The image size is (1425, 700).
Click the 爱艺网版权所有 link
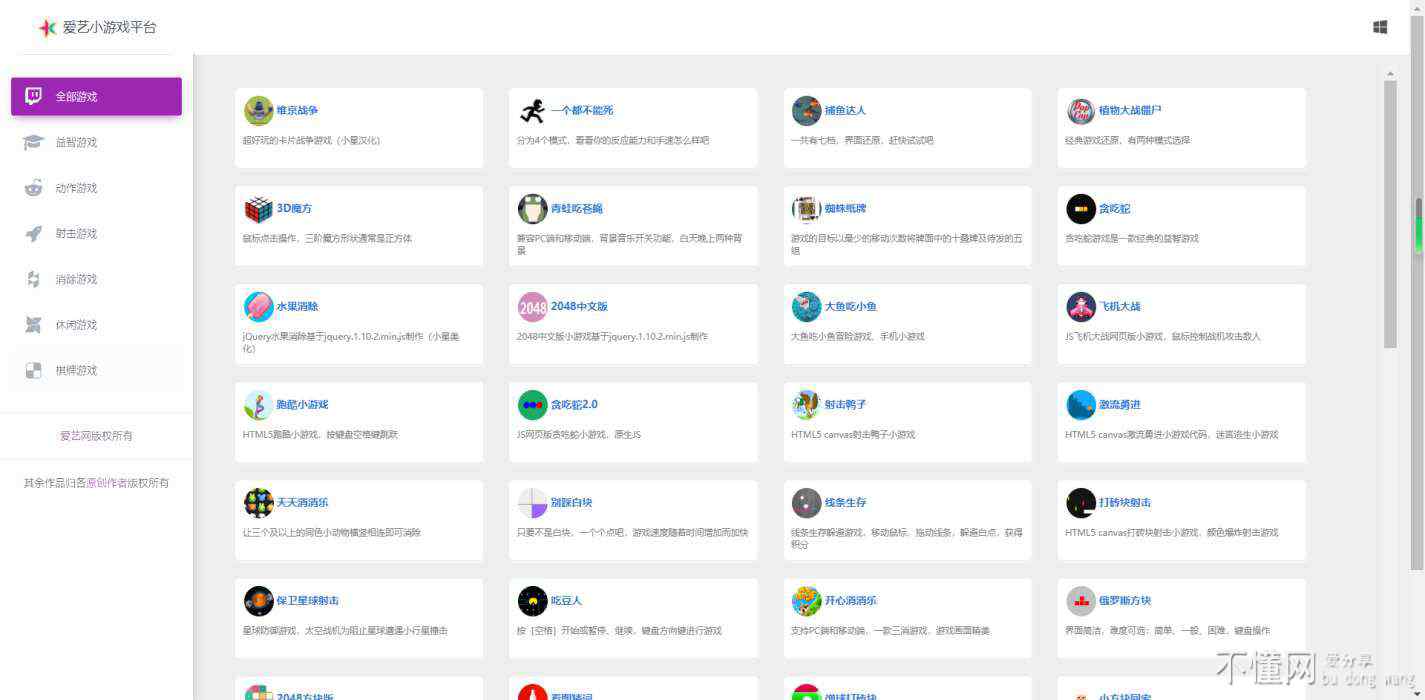coord(96,436)
